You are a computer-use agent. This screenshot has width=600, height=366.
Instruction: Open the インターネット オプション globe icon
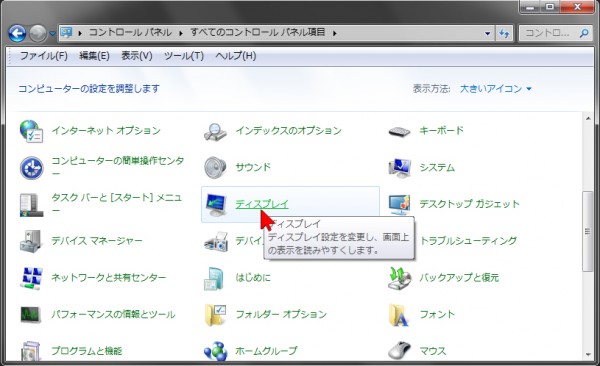(x=31, y=131)
